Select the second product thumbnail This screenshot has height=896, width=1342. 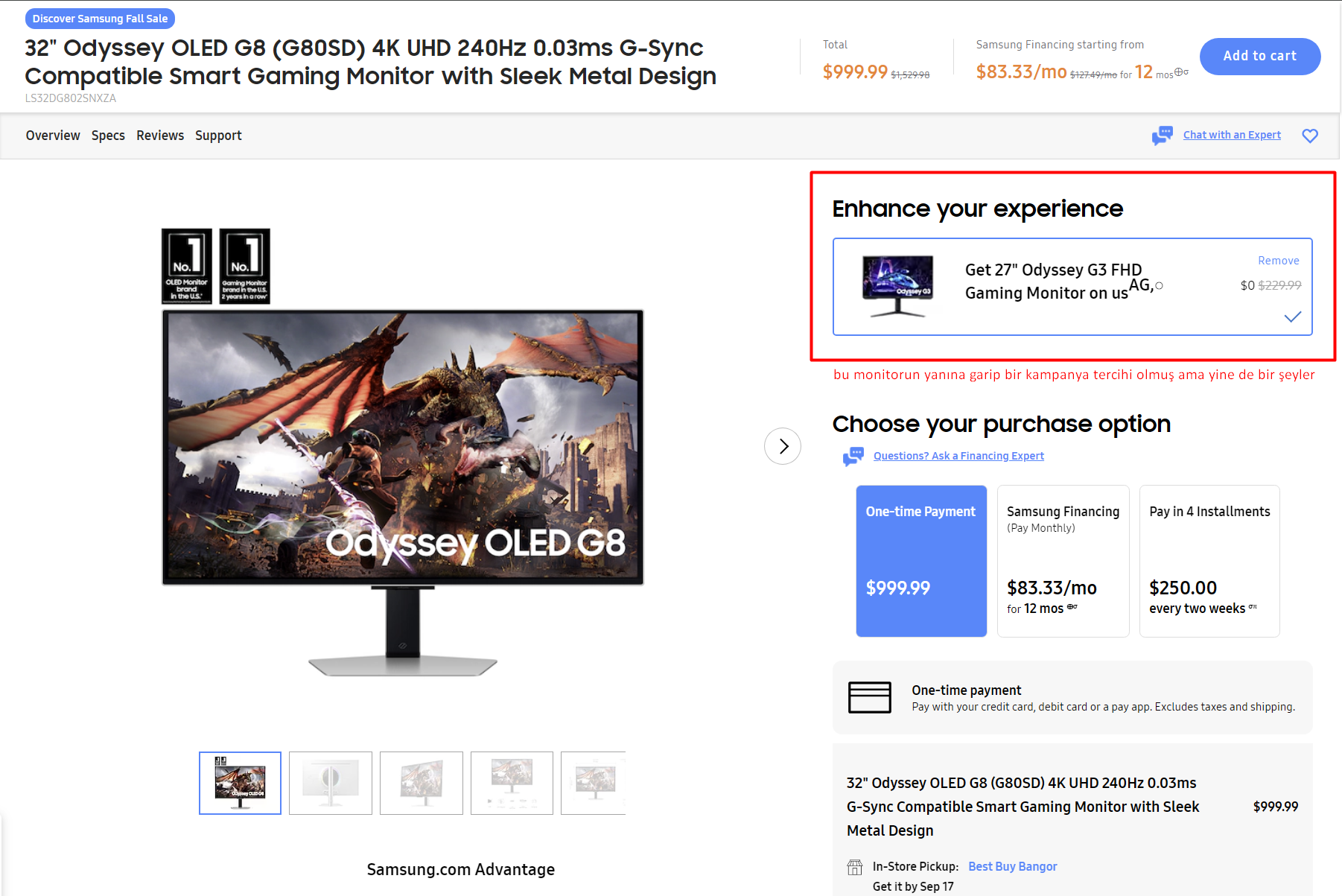point(330,783)
